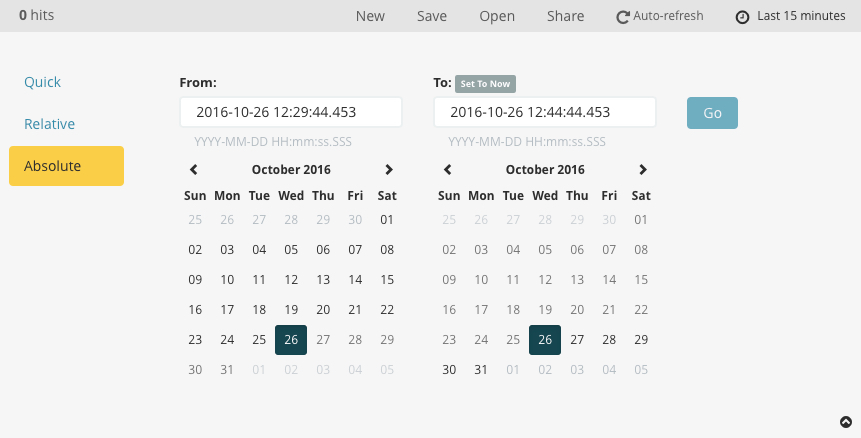Image resolution: width=861 pixels, height=438 pixels.
Task: Click New in the top menu
Action: pyautogui.click(x=370, y=16)
